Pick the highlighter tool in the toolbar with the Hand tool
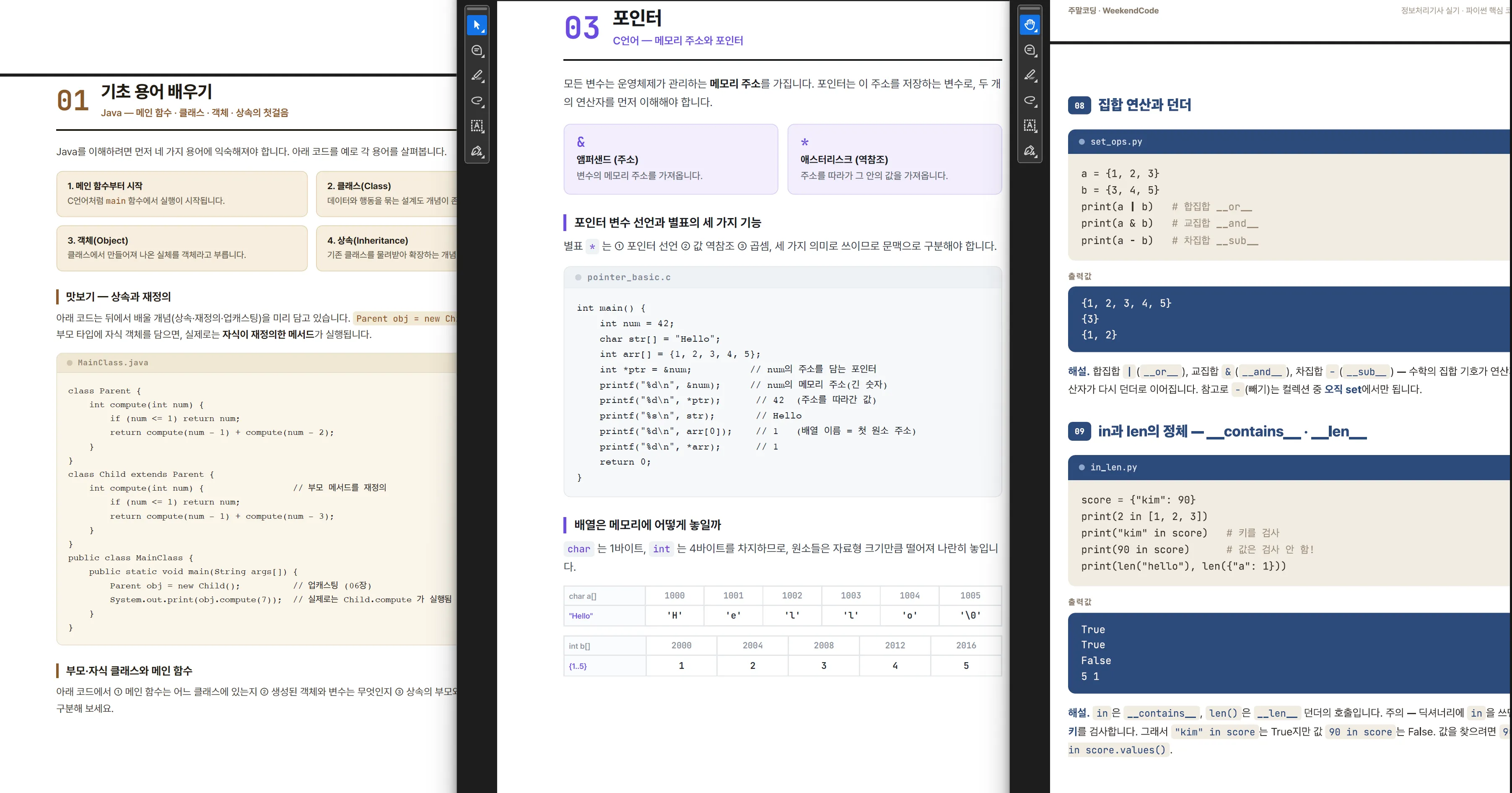Screen dimensions: 1512x793 coord(1030,75)
